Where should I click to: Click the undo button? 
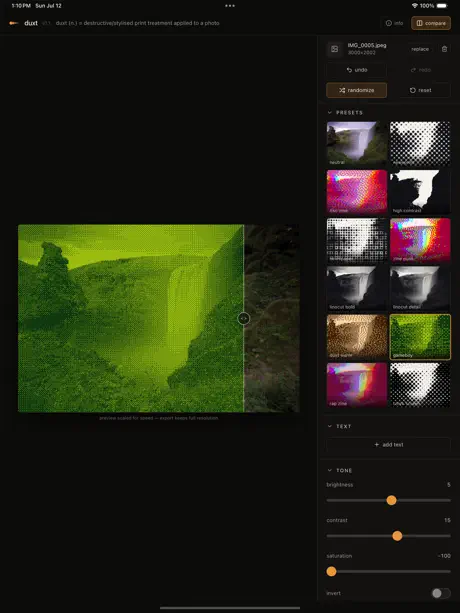pos(356,70)
